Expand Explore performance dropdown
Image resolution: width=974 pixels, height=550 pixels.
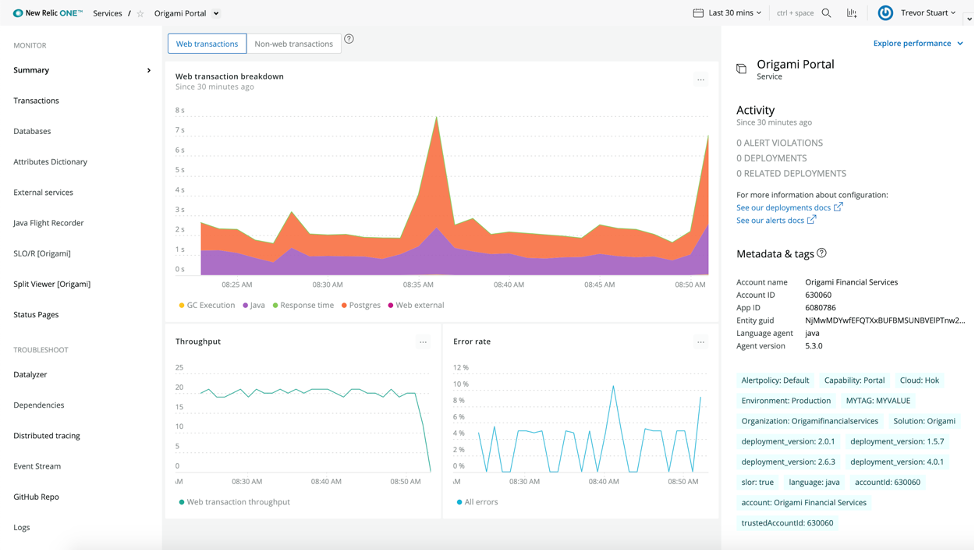pos(917,43)
